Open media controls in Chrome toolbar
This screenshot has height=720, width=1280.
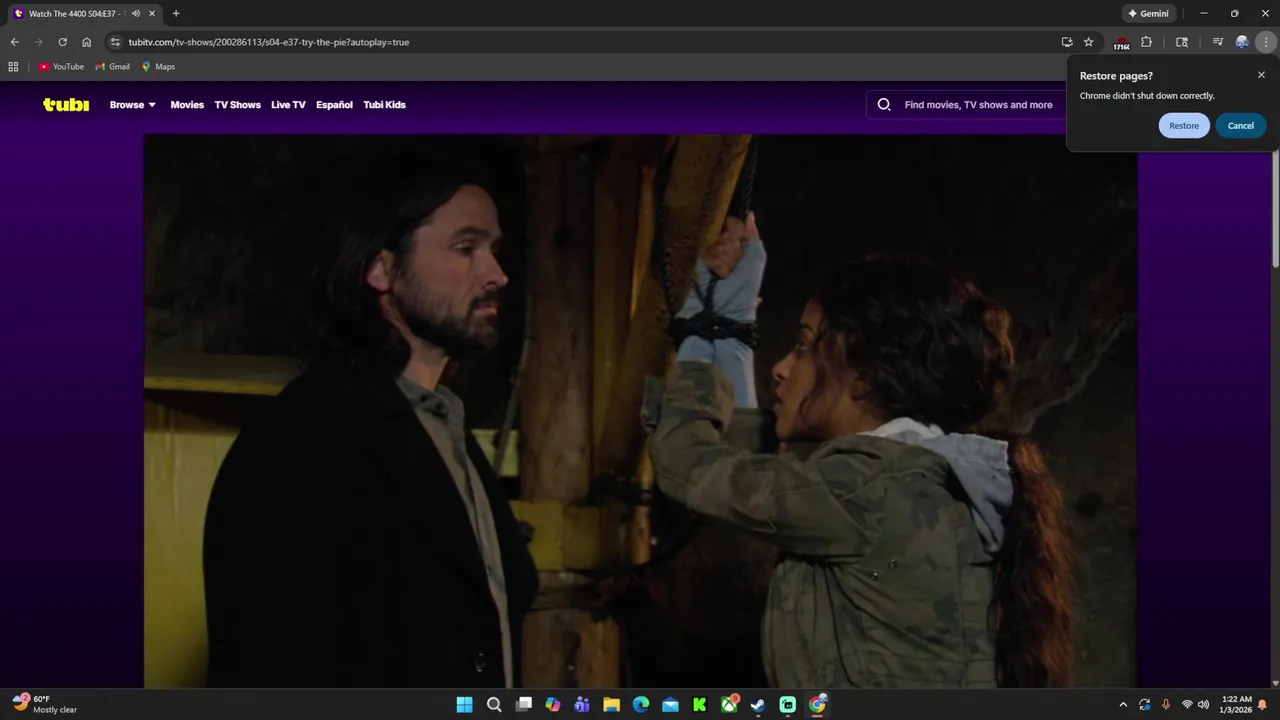tap(1217, 42)
